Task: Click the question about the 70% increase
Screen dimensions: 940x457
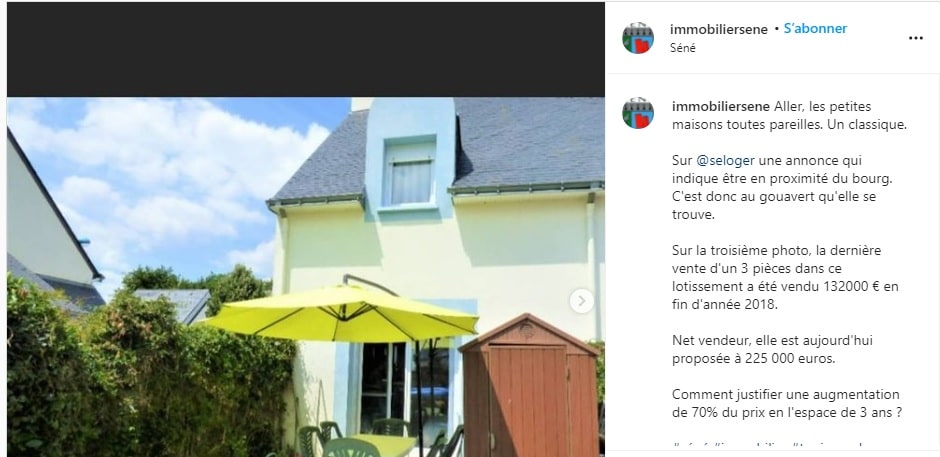Action: click(x=785, y=404)
